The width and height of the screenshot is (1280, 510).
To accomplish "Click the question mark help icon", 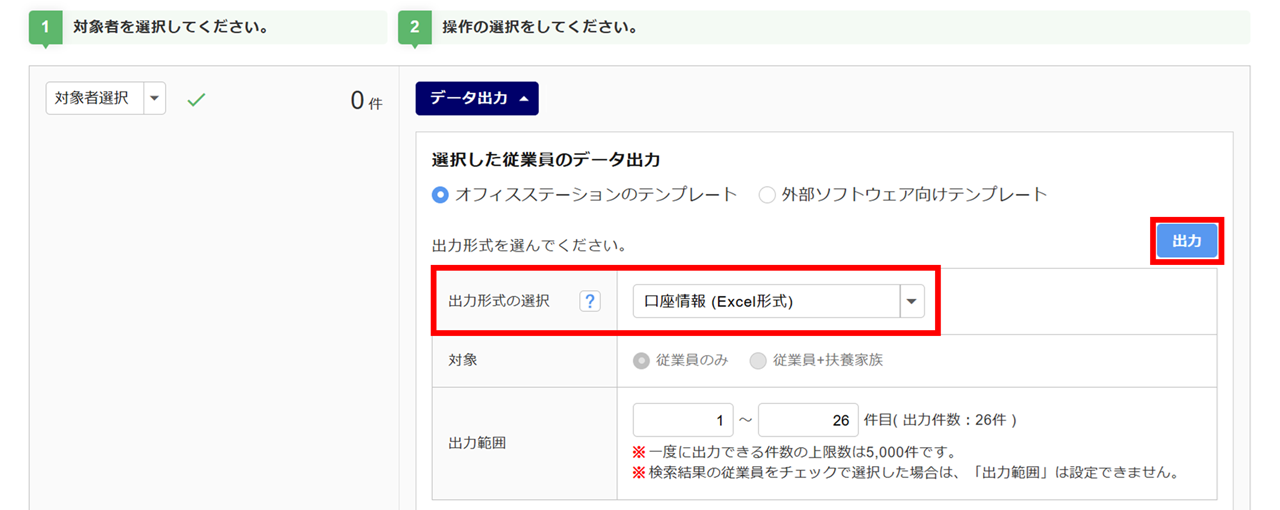I will (590, 301).
